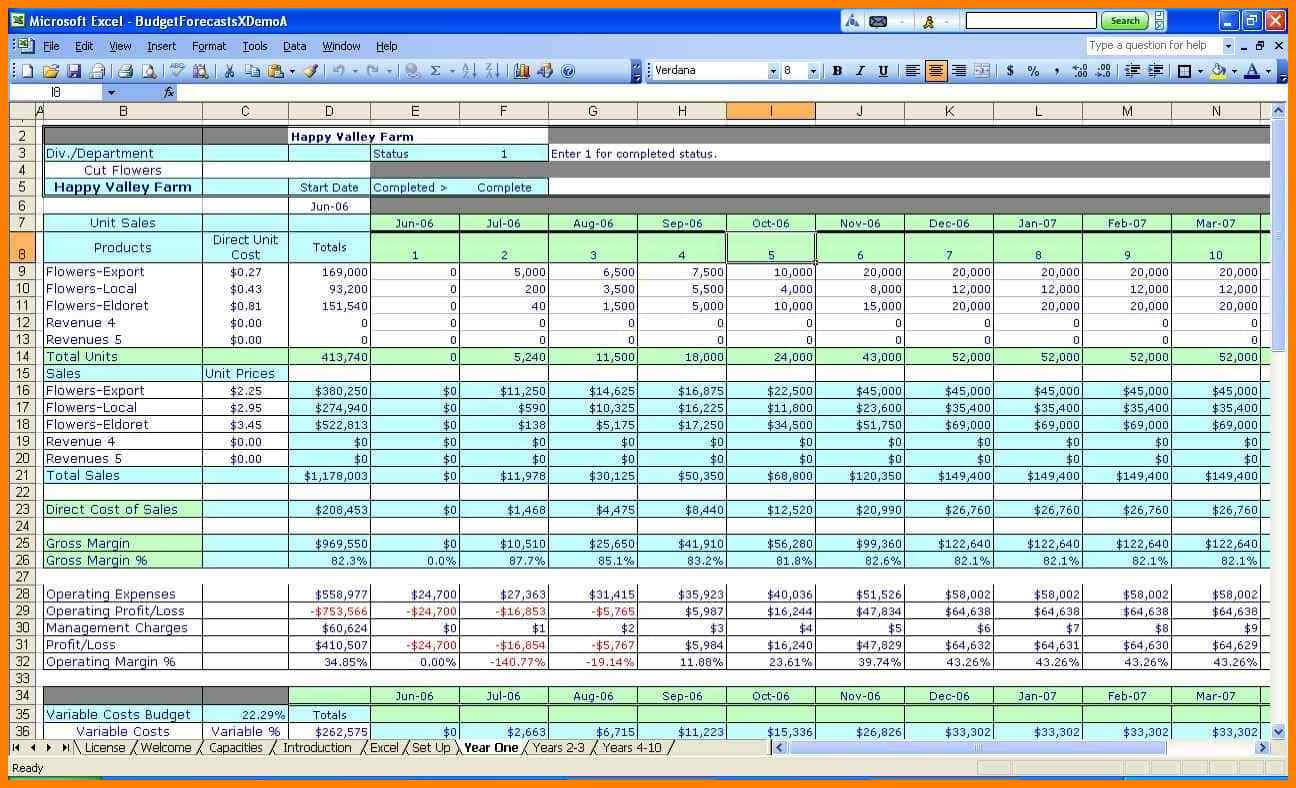Open the Chart Wizard icon
Image resolution: width=1296 pixels, height=788 pixels.
pyautogui.click(x=521, y=71)
